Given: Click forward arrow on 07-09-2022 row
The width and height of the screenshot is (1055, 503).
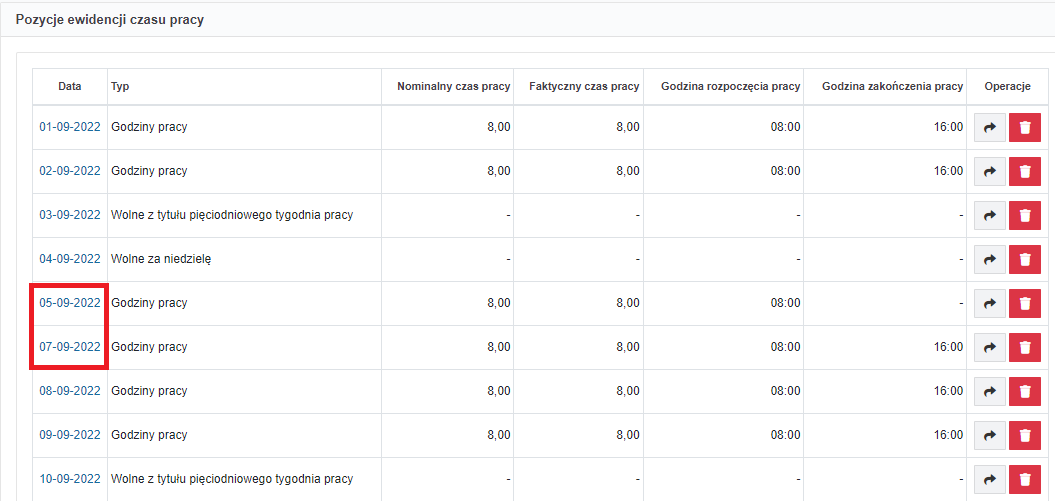Looking at the screenshot, I should [x=990, y=347].
